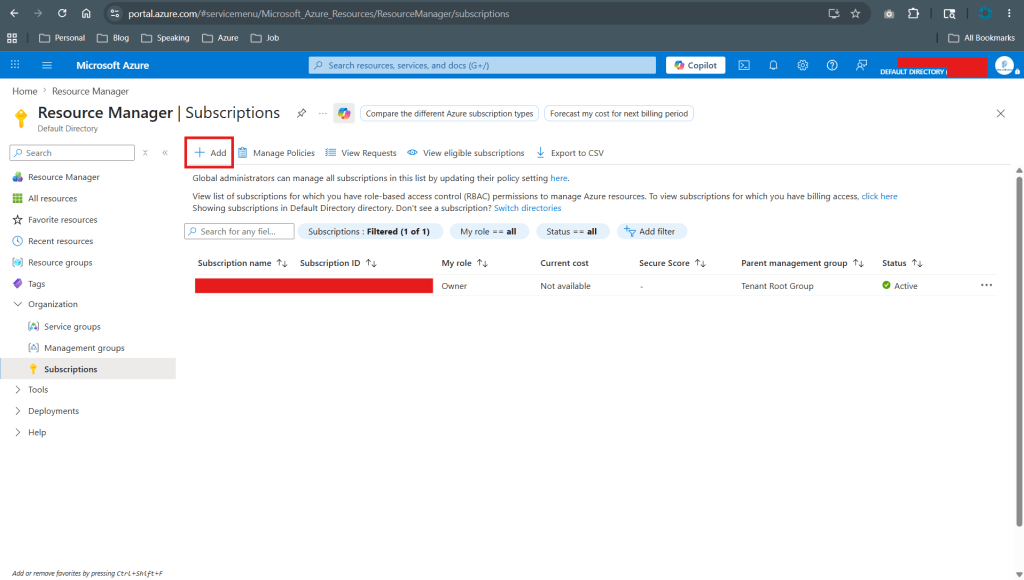
Task: Open the Azure portal hamburger menu
Action: 47,65
